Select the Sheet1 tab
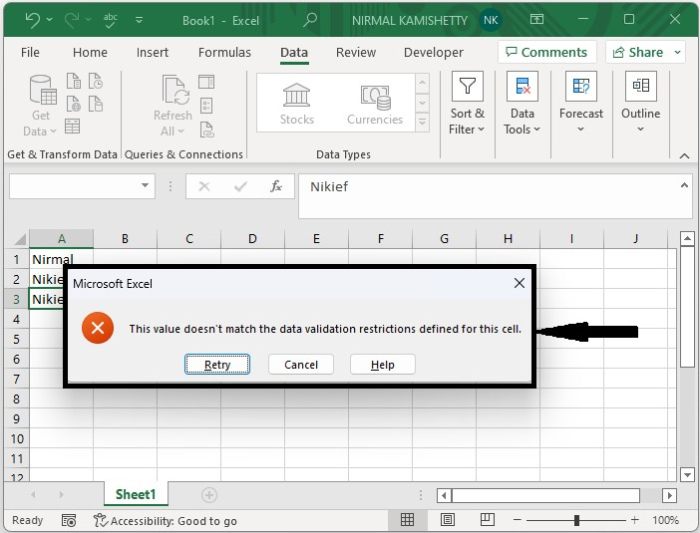Screen dimensions: 700x533 136,494
